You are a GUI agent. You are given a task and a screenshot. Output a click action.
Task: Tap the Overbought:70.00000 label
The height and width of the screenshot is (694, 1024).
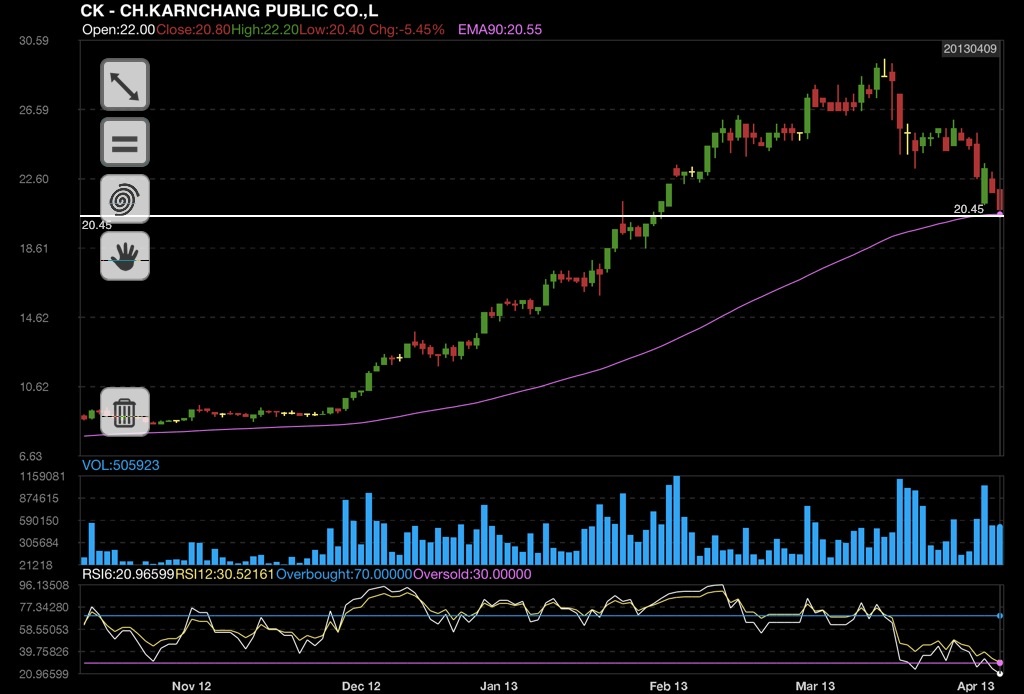coord(345,575)
